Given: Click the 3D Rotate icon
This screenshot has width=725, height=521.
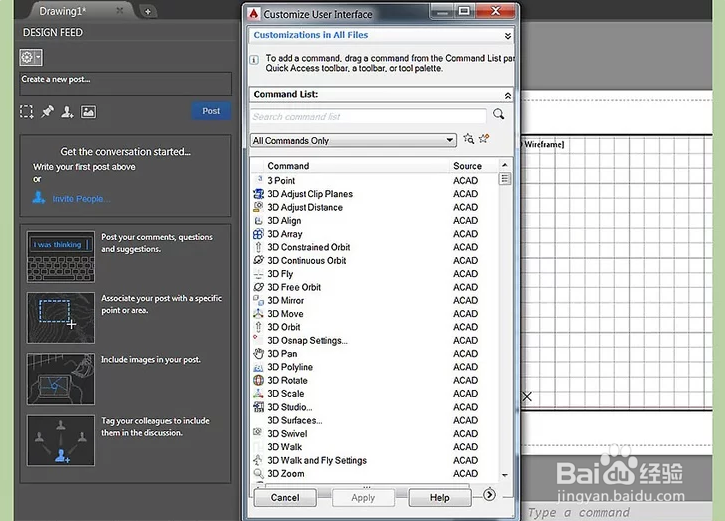Looking at the screenshot, I should (258, 380).
